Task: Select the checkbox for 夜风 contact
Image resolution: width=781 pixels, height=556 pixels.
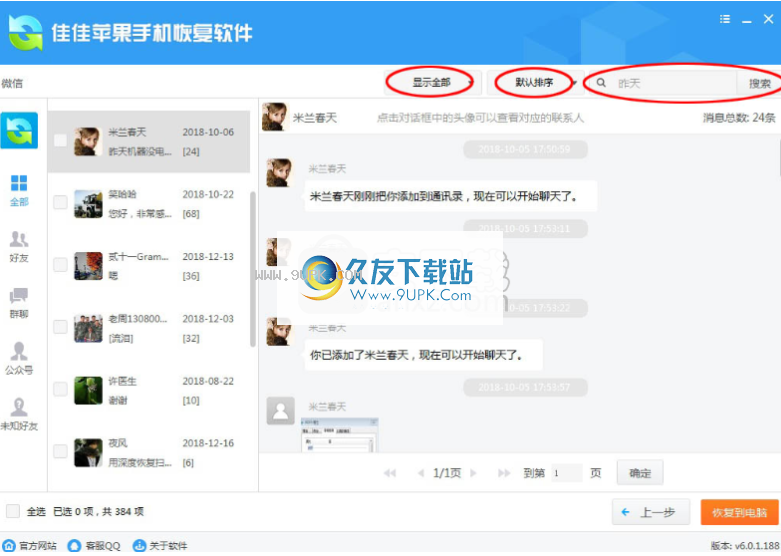Action: point(60,451)
